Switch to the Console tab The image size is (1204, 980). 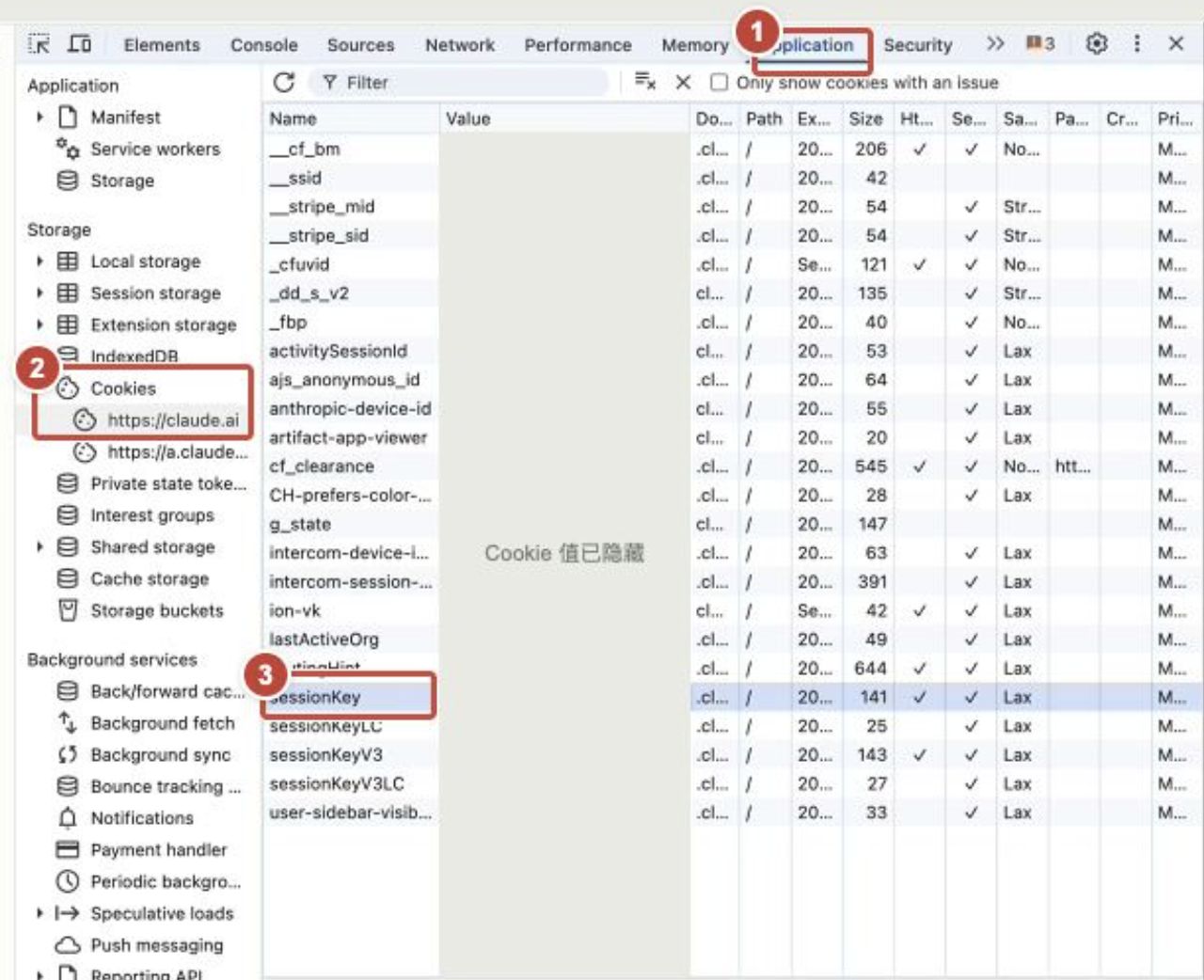(264, 45)
